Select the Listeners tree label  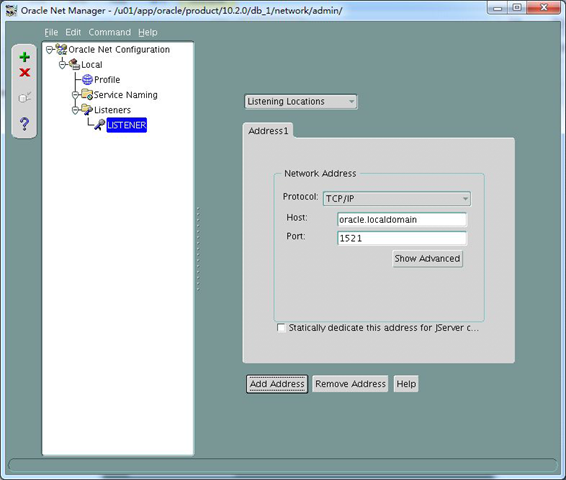tap(112, 110)
